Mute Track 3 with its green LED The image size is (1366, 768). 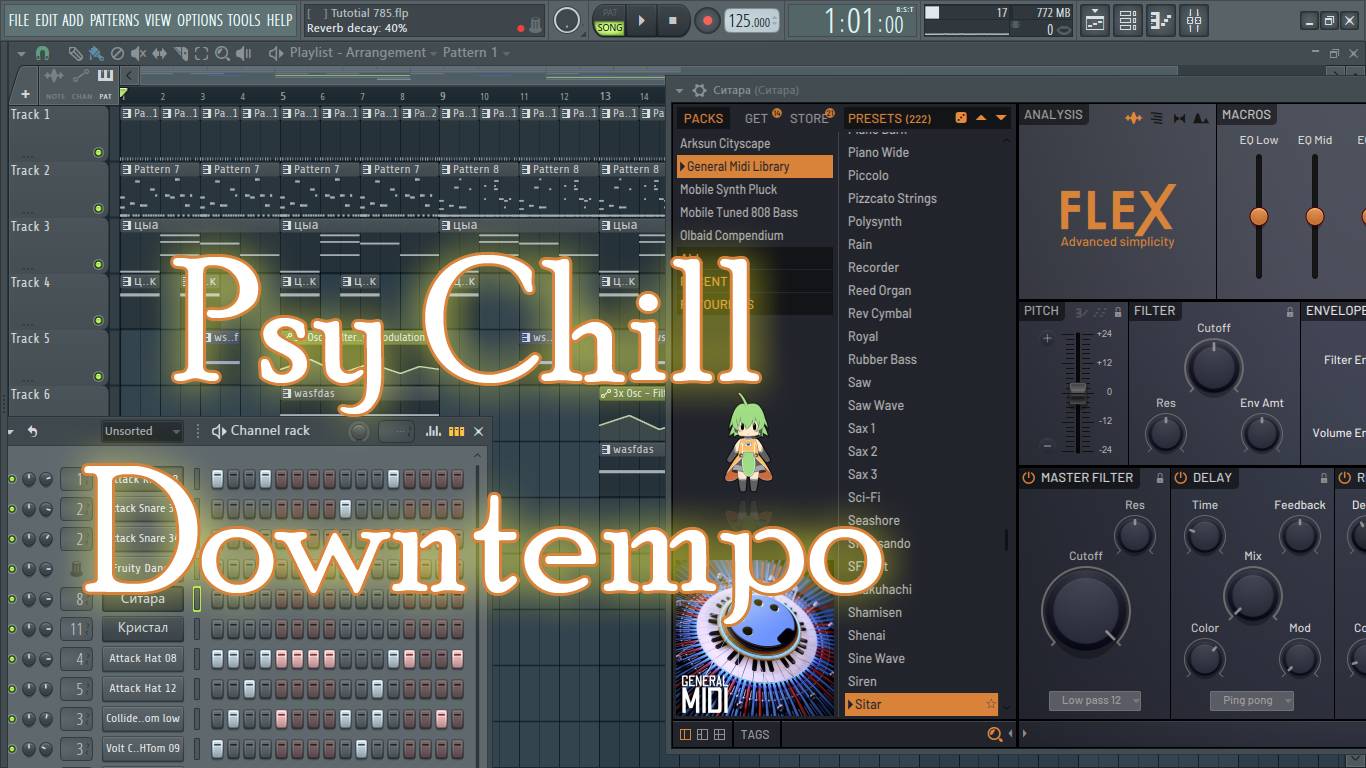click(x=98, y=265)
